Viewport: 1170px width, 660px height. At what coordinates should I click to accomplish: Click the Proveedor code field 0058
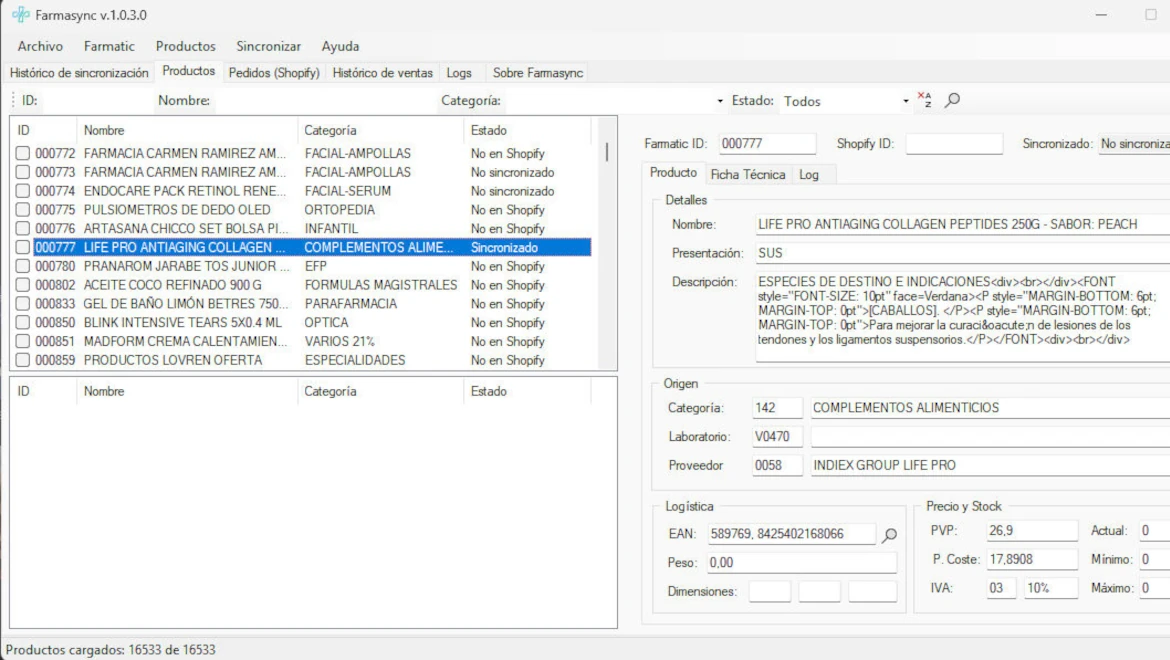pyautogui.click(x=778, y=465)
